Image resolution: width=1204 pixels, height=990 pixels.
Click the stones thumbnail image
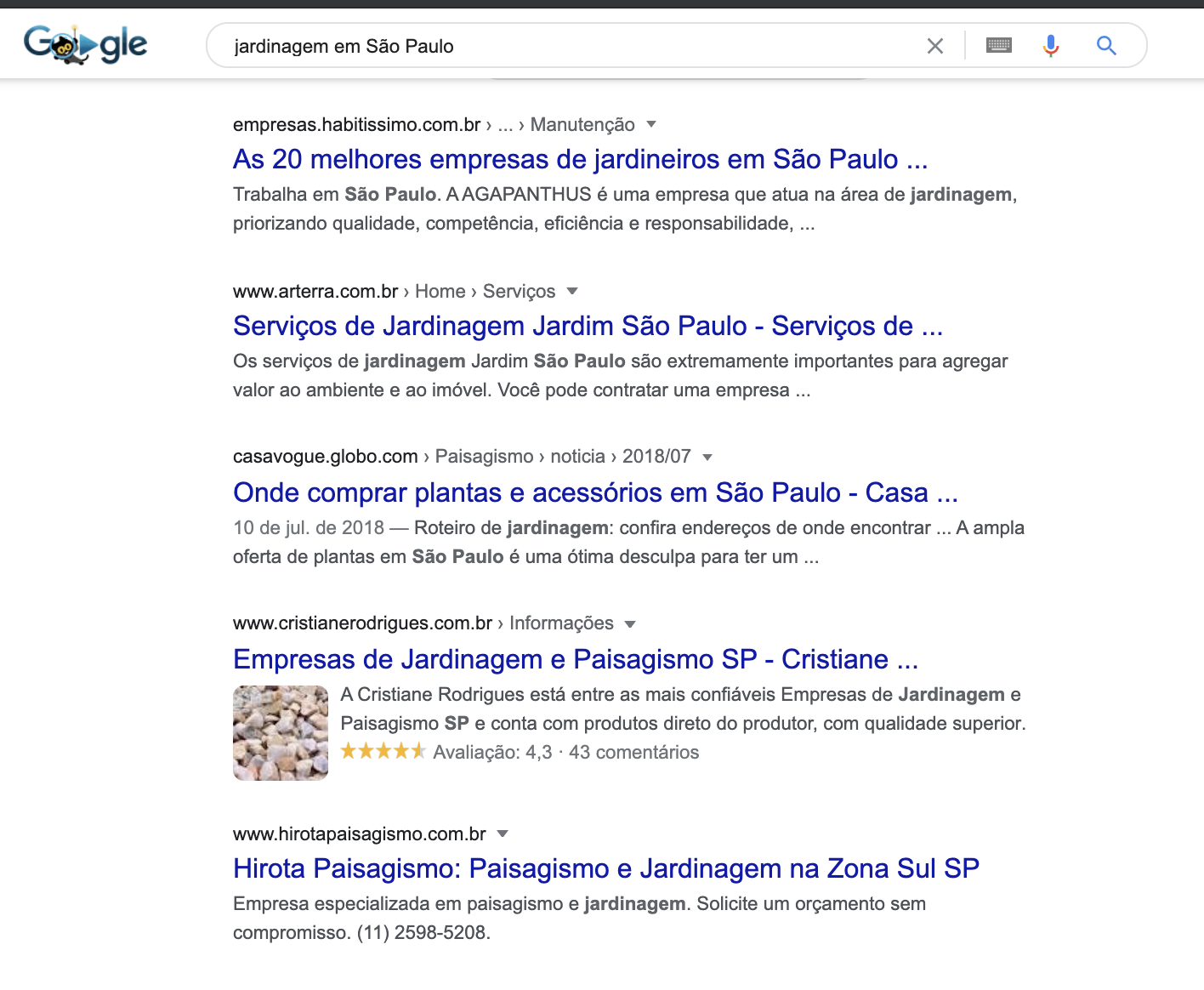(281, 732)
